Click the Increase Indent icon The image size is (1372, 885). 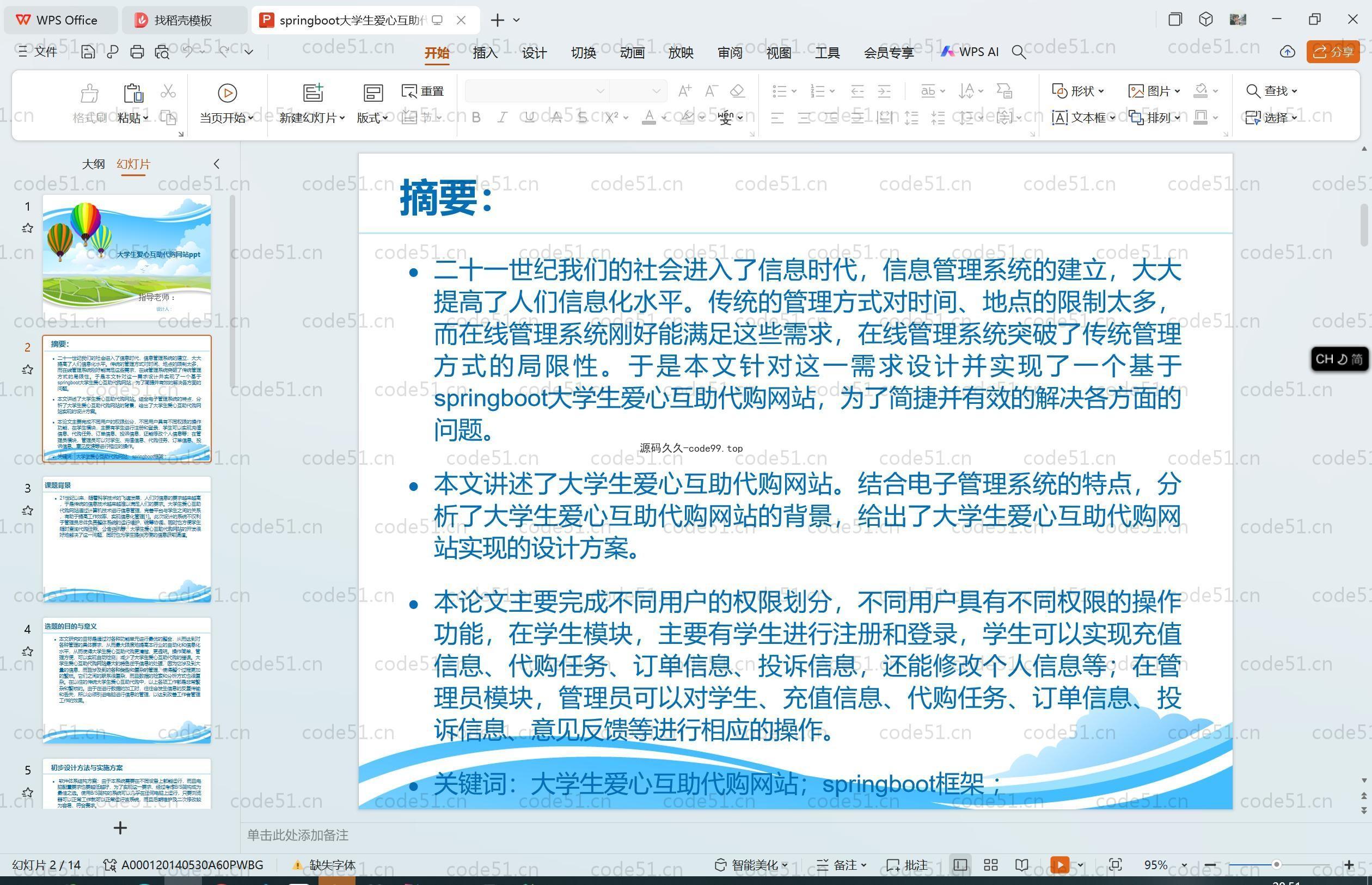[884, 91]
